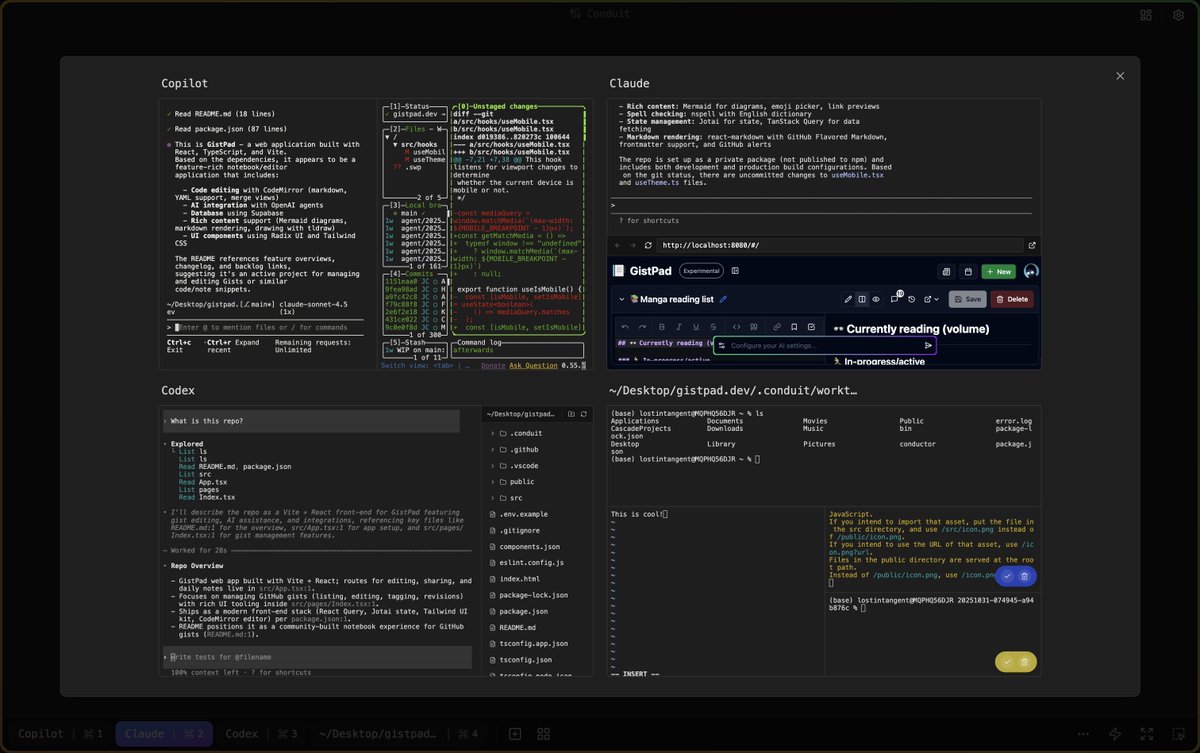Click the link insertion icon in the editor toolbar
Viewport: 1200px width, 753px height.
(x=776, y=327)
